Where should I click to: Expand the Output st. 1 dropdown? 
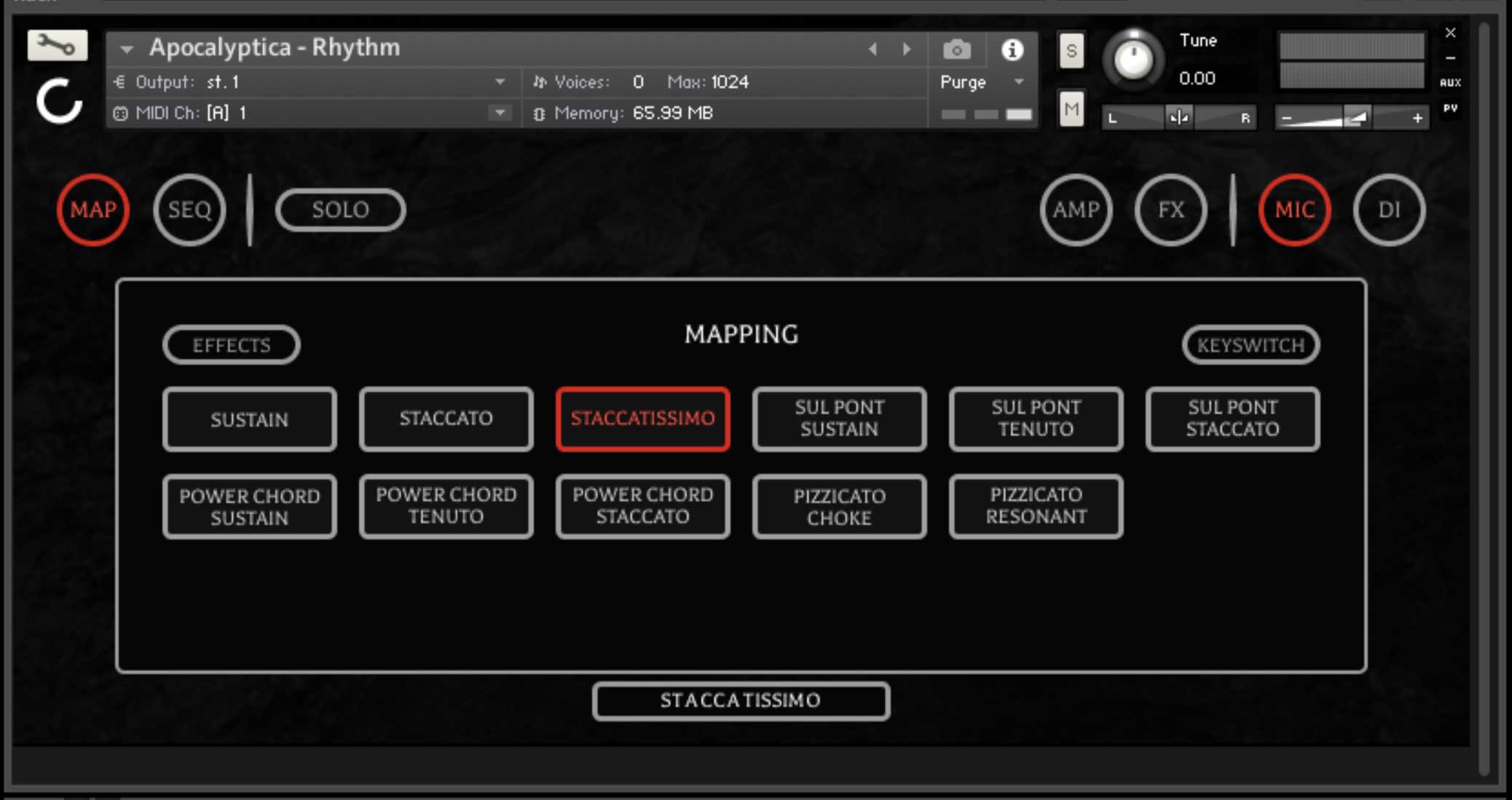point(500,82)
